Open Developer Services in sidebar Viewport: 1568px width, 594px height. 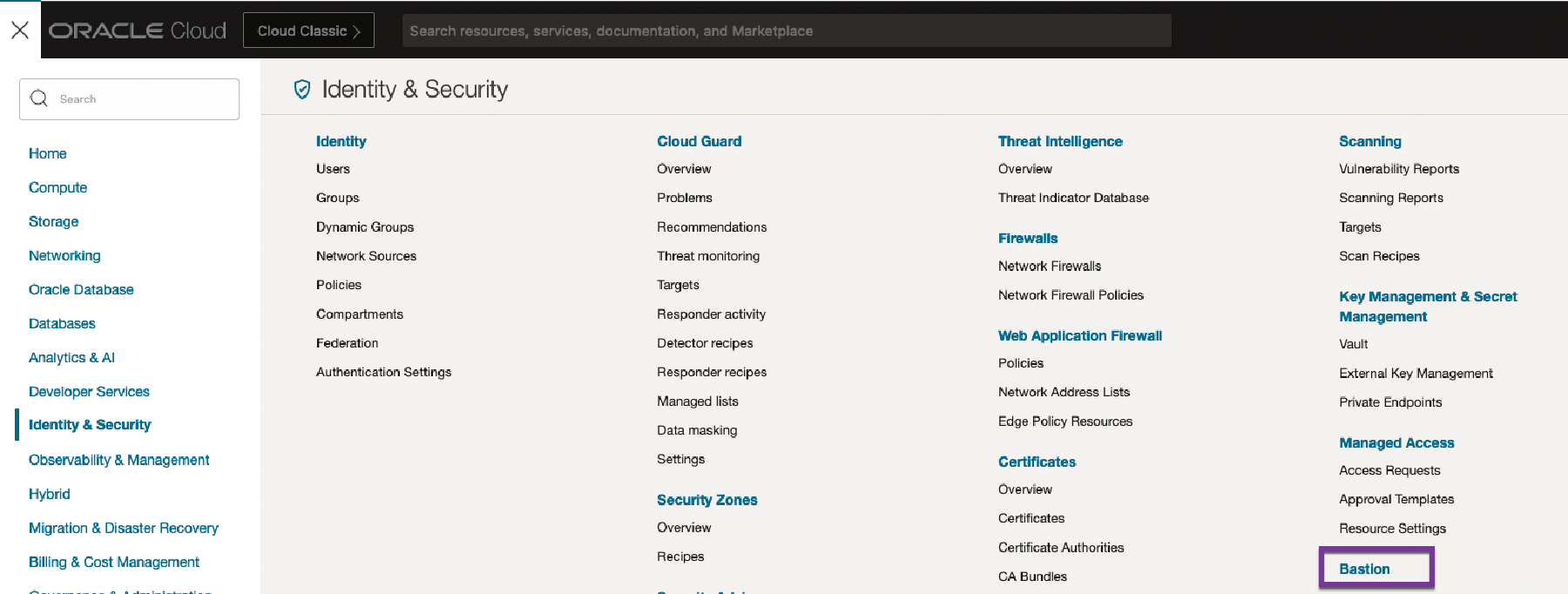[89, 392]
